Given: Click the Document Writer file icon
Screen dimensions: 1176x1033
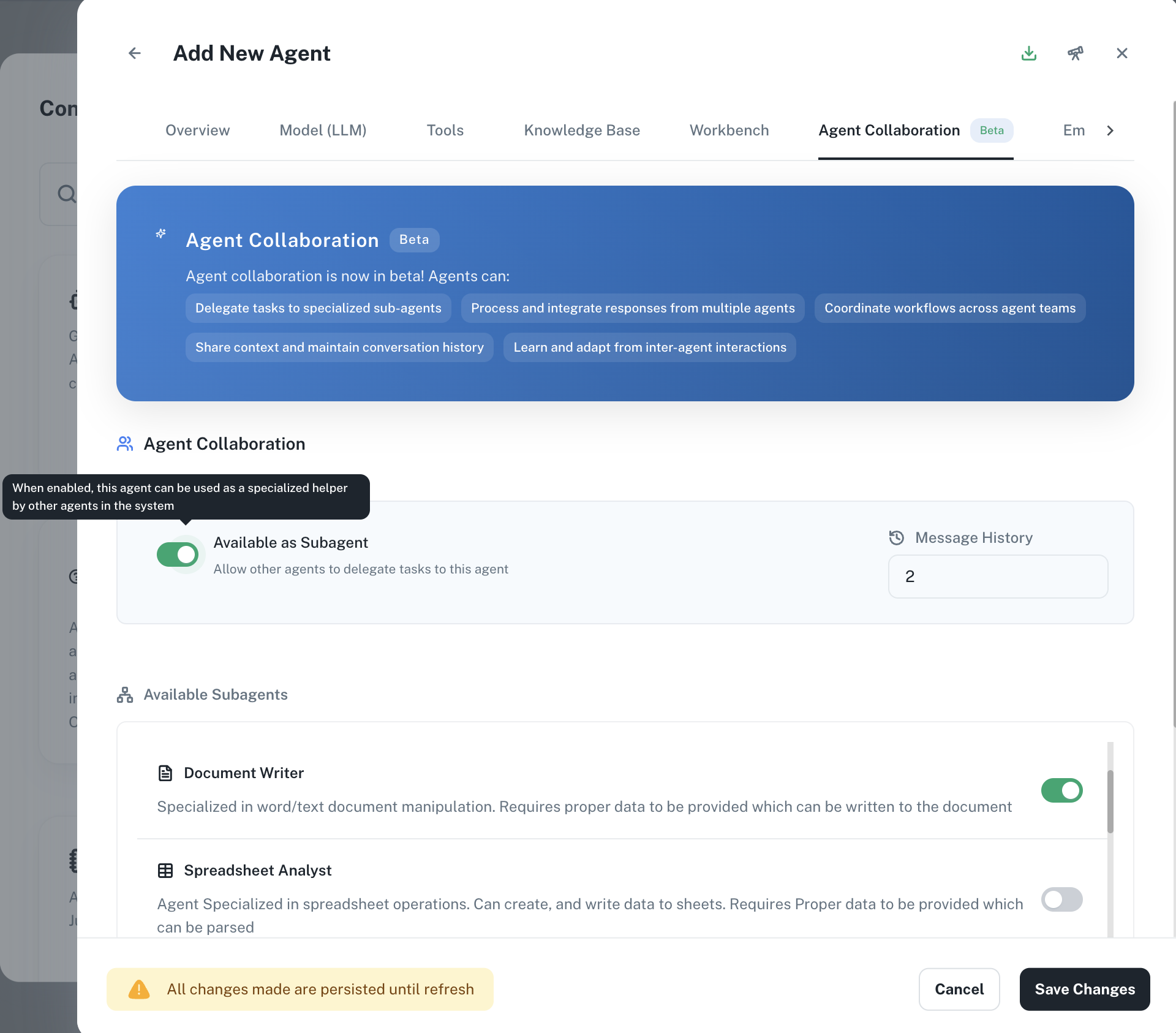Looking at the screenshot, I should 165,773.
